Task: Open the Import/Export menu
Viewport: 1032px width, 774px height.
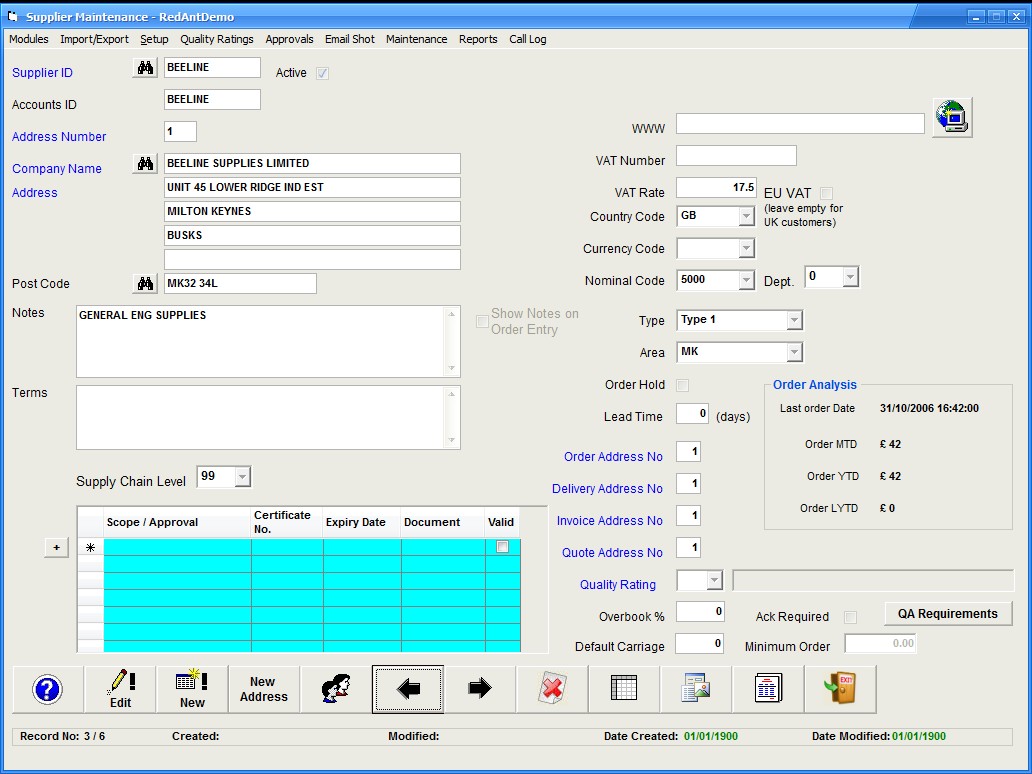Action: (x=94, y=39)
